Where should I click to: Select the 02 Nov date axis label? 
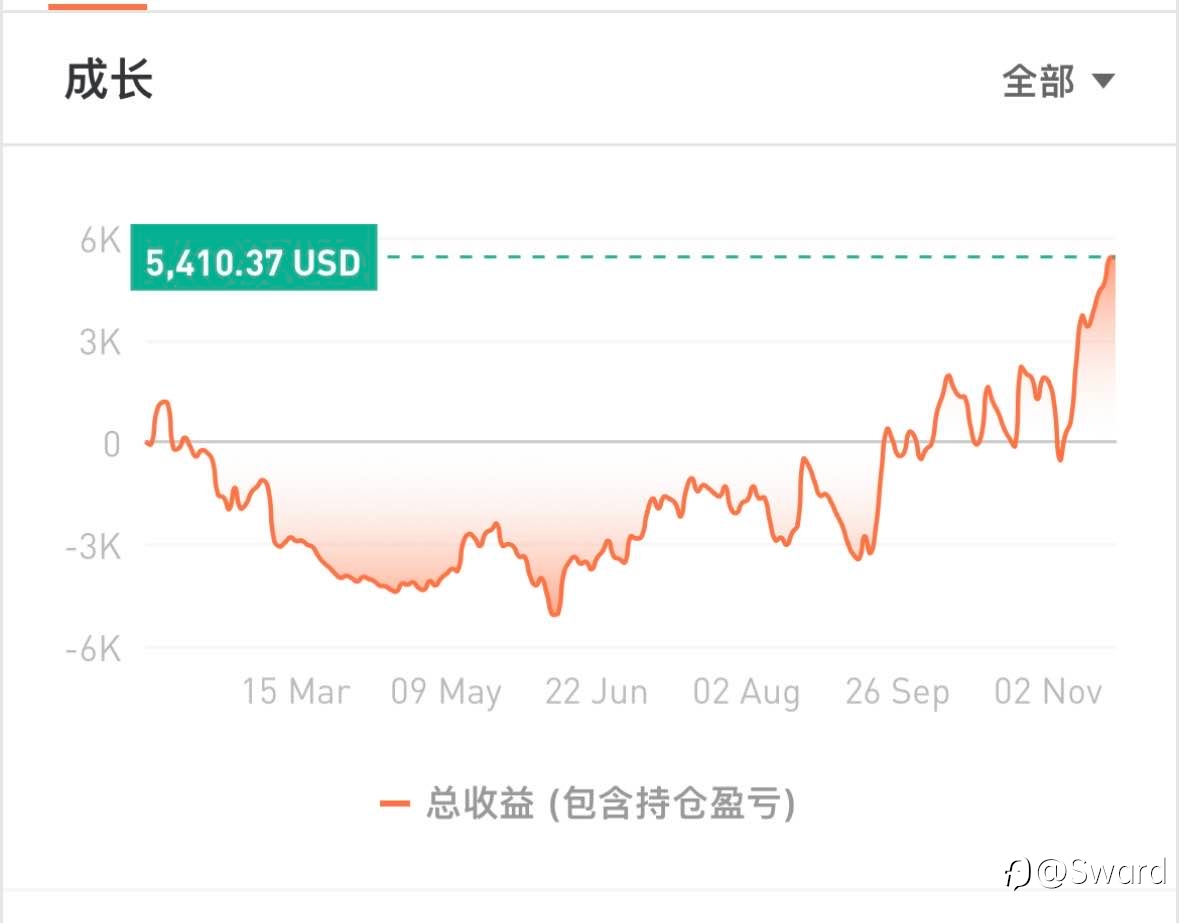point(1048,691)
